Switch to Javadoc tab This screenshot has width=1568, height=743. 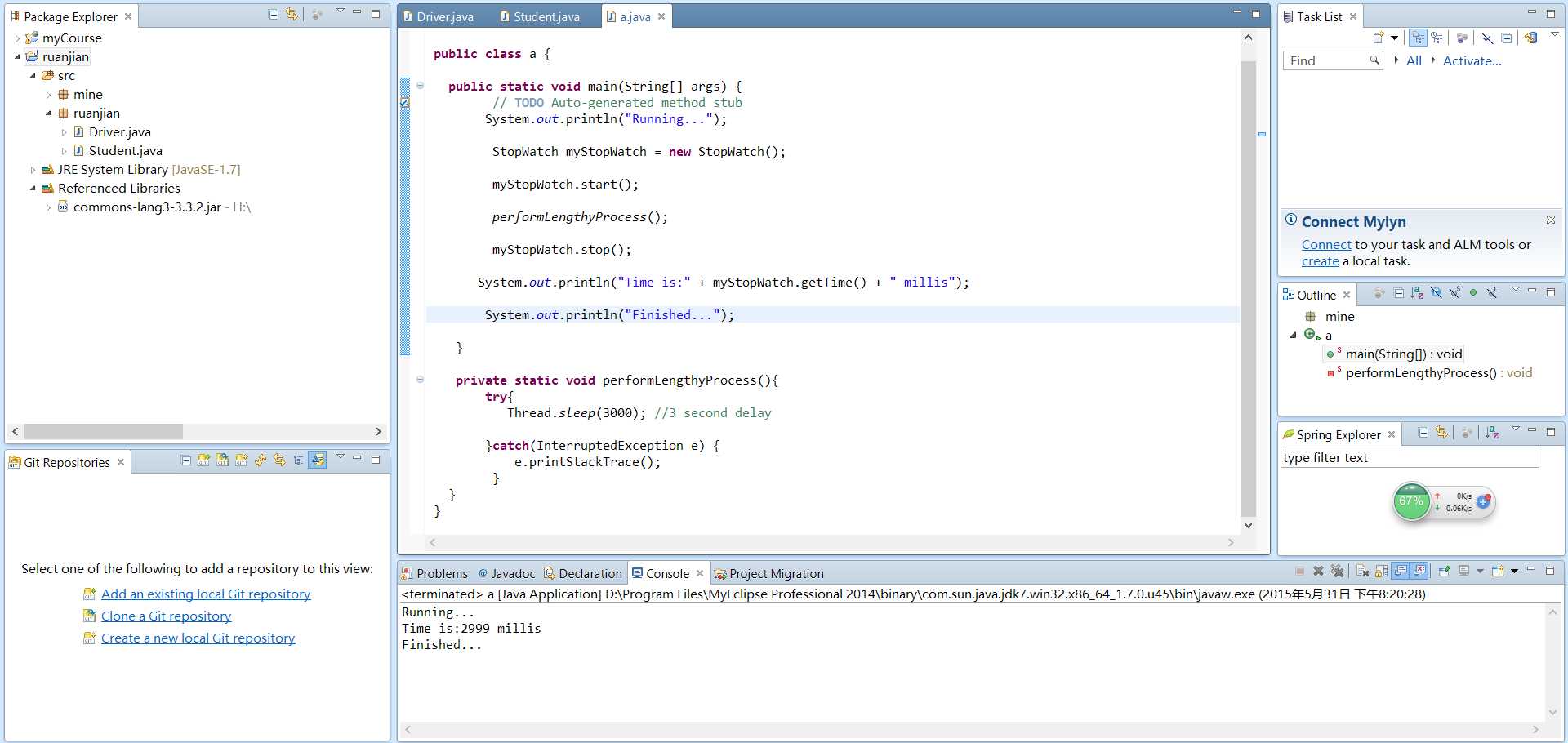[506, 573]
